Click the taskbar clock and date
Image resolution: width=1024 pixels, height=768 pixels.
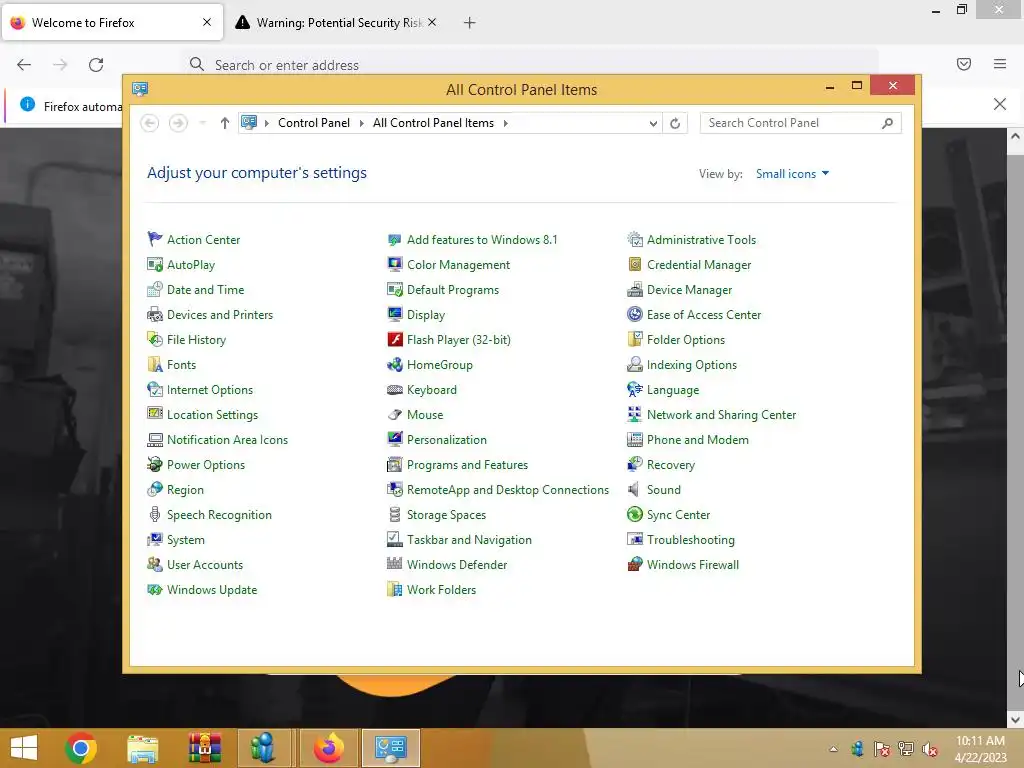pyautogui.click(x=980, y=749)
